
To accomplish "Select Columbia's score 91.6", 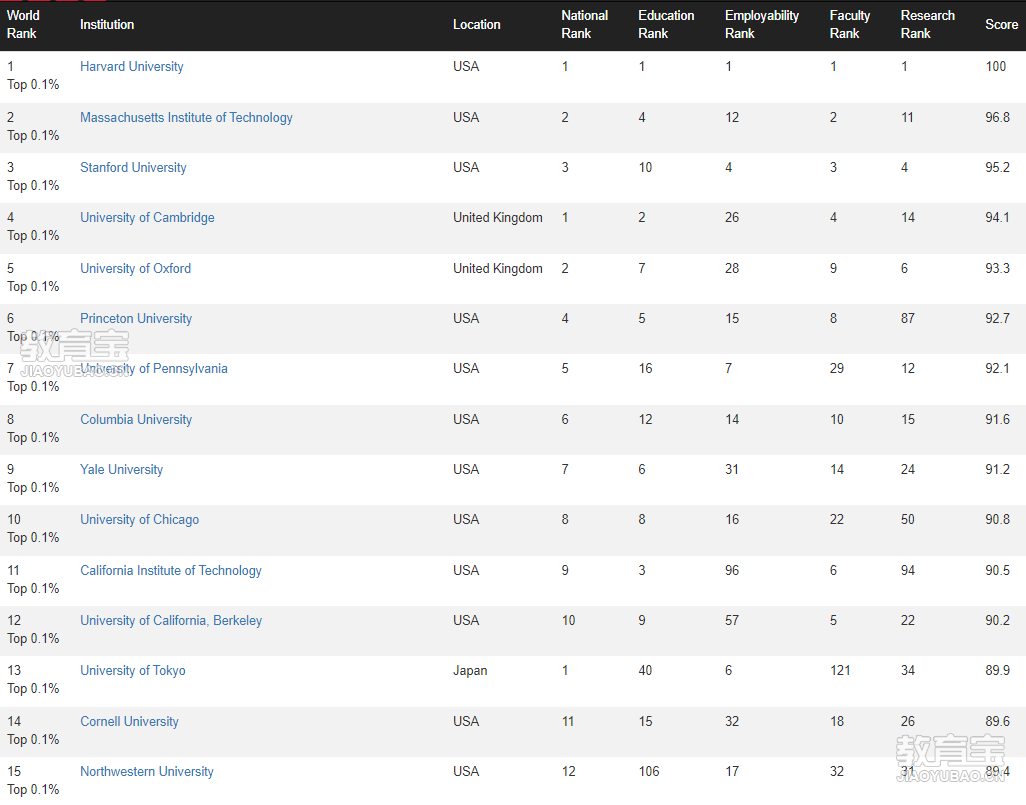I will pyautogui.click(x=997, y=420).
